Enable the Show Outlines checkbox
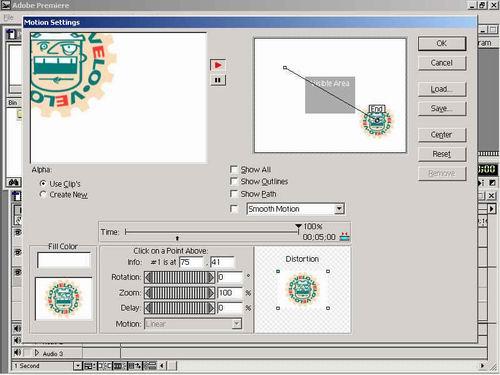Screen dimensions: 500x375 click(234, 181)
